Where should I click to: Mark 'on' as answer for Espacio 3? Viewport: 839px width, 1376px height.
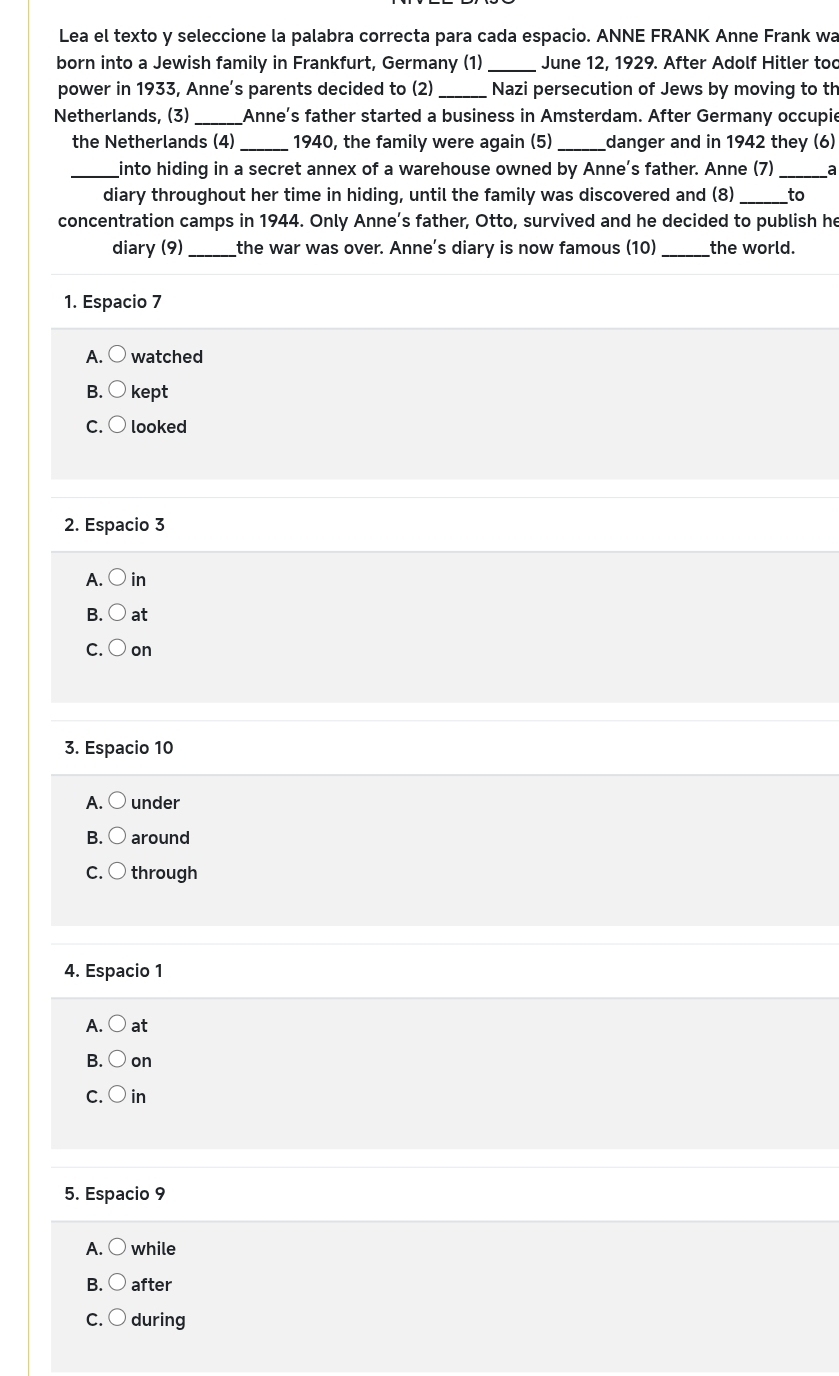[x=118, y=647]
